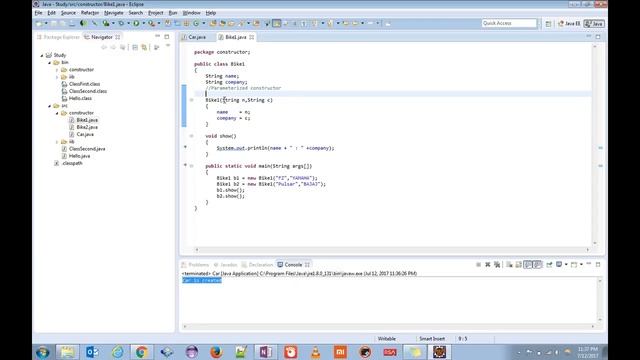Click the Quick Access search field
640x360 pixels.
pyautogui.click(x=509, y=23)
